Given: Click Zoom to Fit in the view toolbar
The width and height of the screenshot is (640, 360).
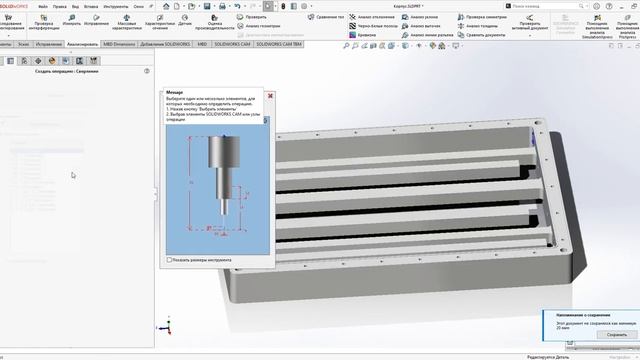Looking at the screenshot, I should click(x=346, y=46).
